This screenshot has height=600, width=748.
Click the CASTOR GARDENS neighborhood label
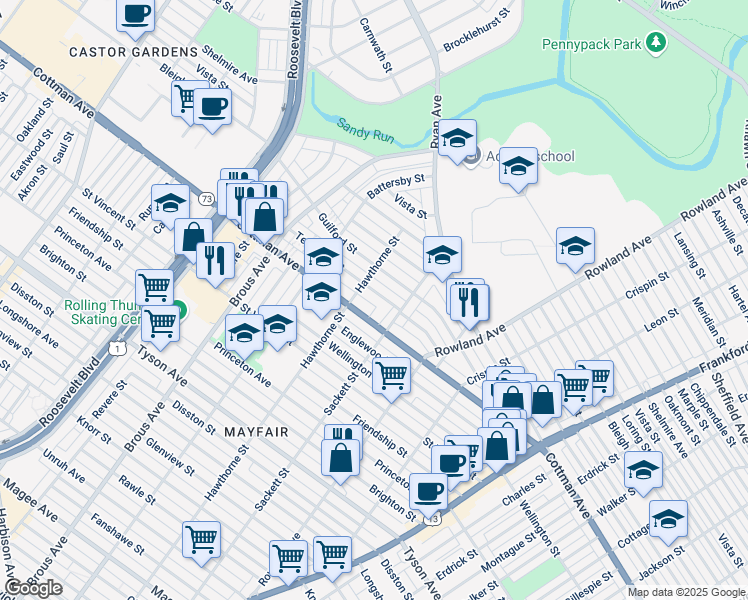coord(133,52)
